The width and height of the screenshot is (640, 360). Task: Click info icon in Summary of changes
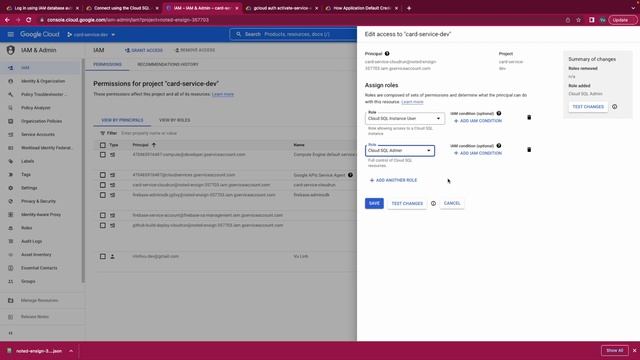tap(614, 107)
